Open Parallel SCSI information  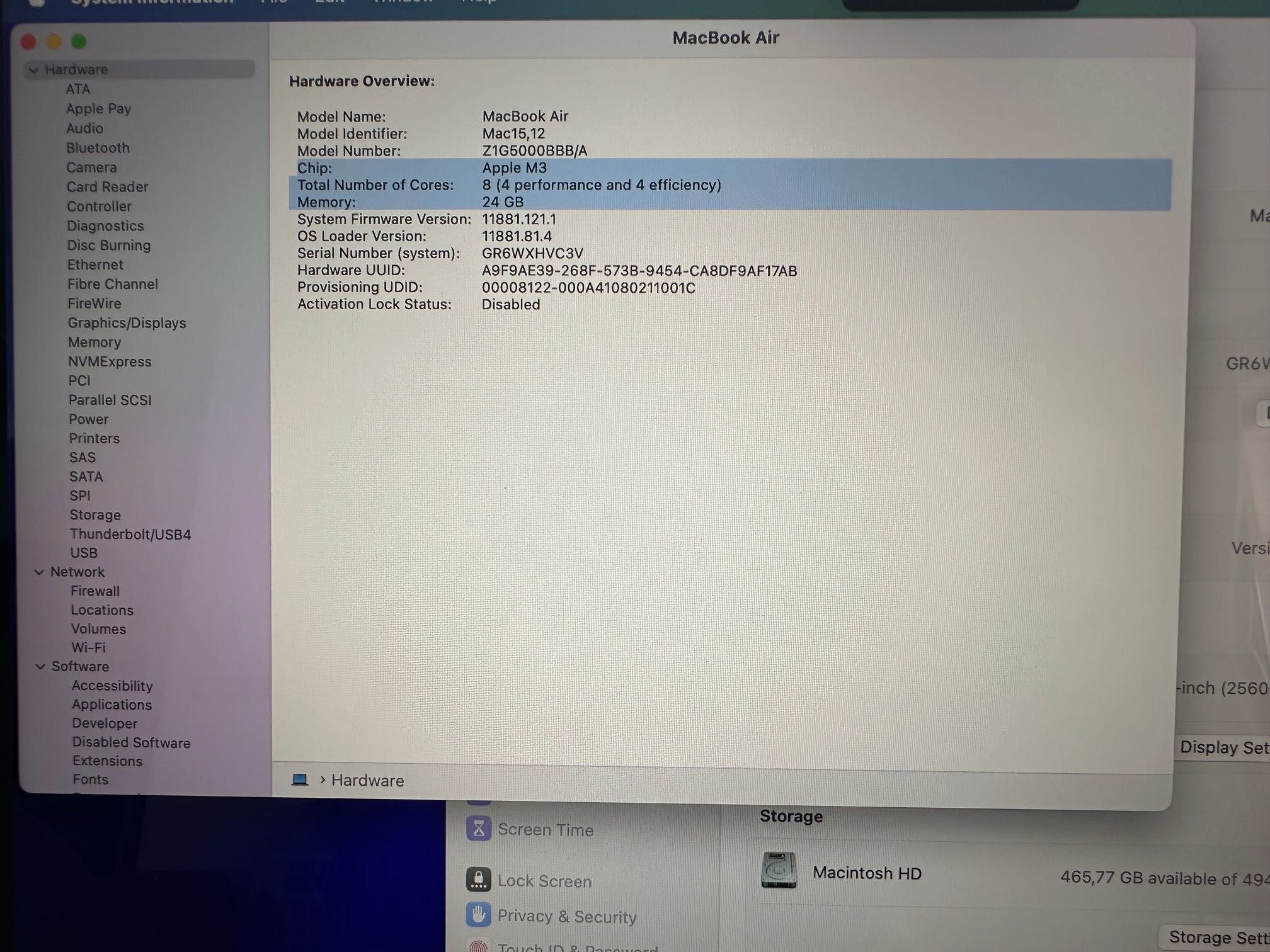(110, 400)
